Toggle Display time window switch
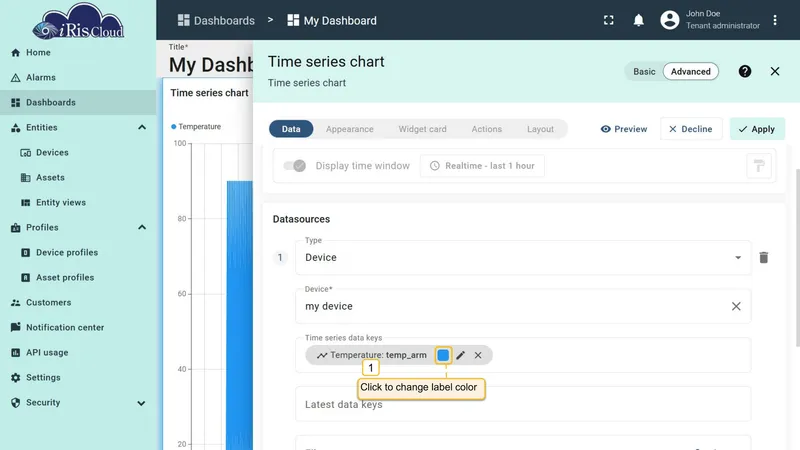 click(x=294, y=166)
